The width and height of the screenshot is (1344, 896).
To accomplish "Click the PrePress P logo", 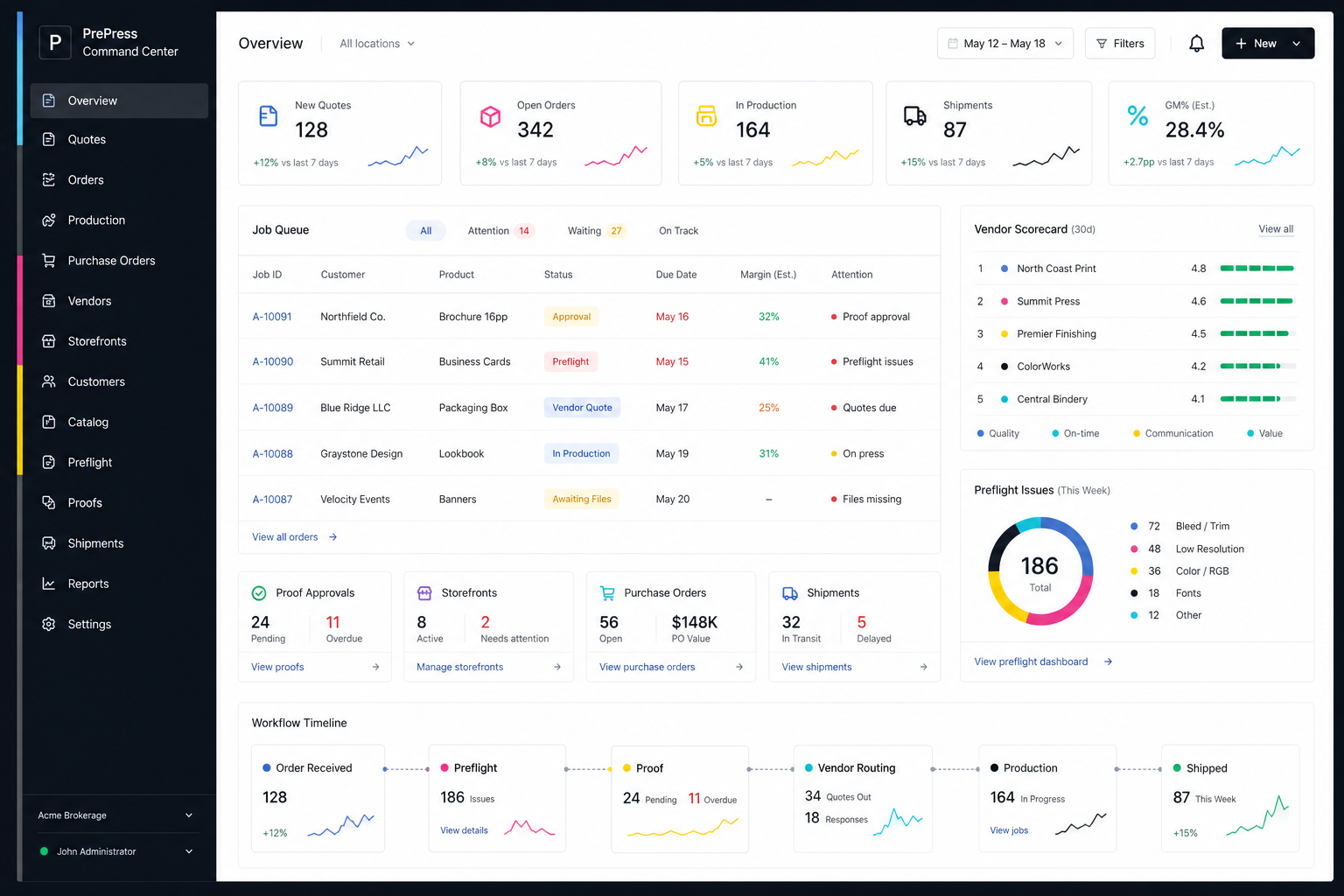I will pos(55,42).
